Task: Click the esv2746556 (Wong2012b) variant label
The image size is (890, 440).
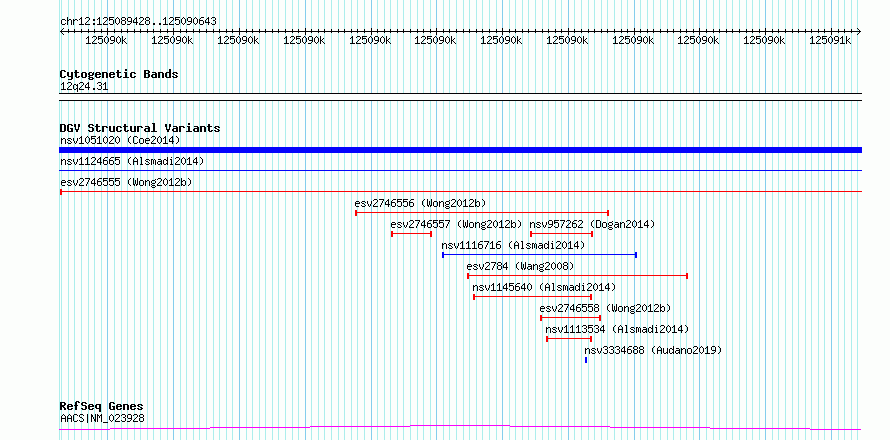Action: [421, 203]
